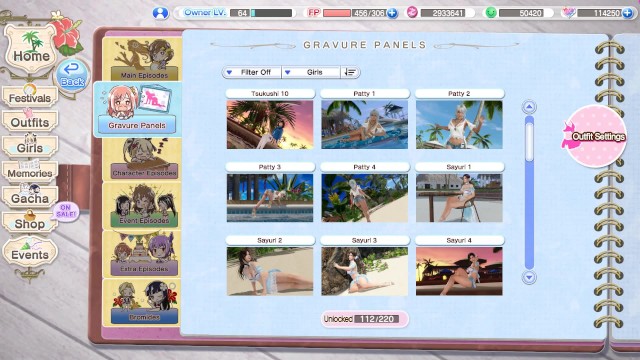Click the green smiley coin icon
Viewport: 640px width, 360px height.
click(x=491, y=13)
